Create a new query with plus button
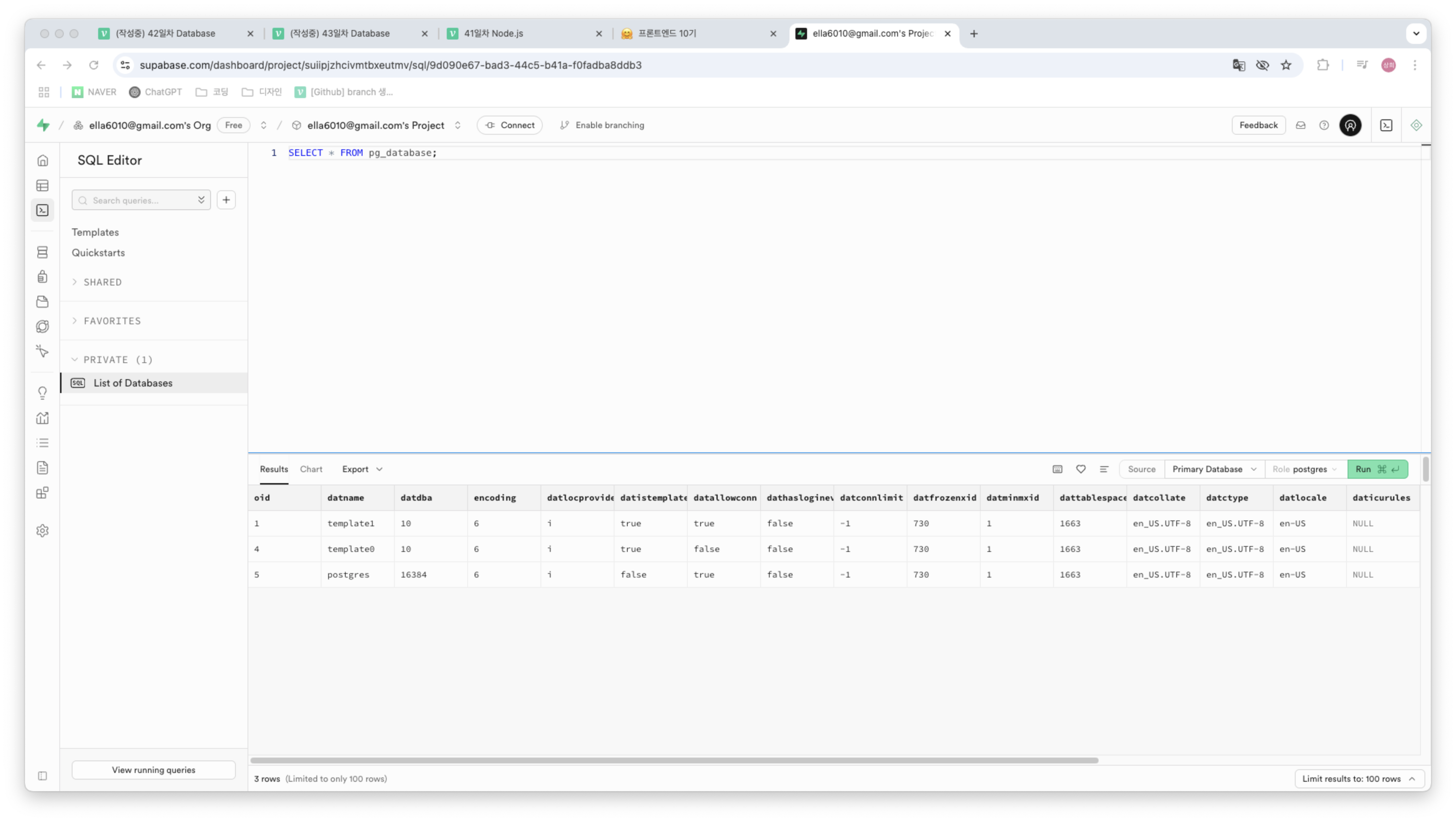This screenshot has width=1456, height=822. pyautogui.click(x=226, y=200)
